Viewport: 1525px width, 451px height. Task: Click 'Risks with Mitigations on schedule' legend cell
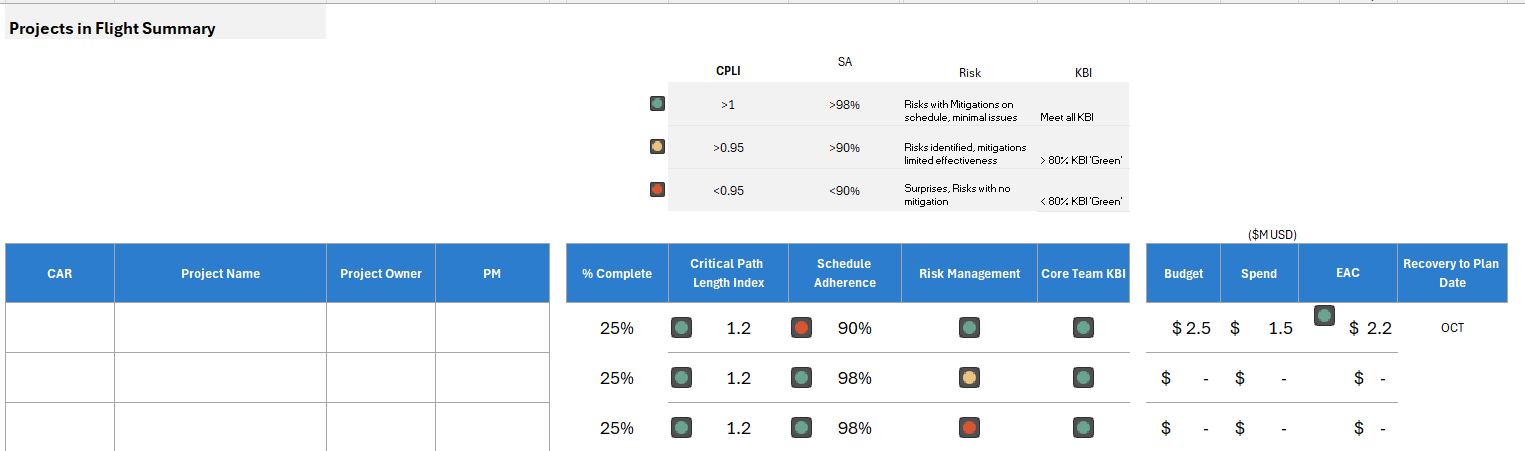969,104
